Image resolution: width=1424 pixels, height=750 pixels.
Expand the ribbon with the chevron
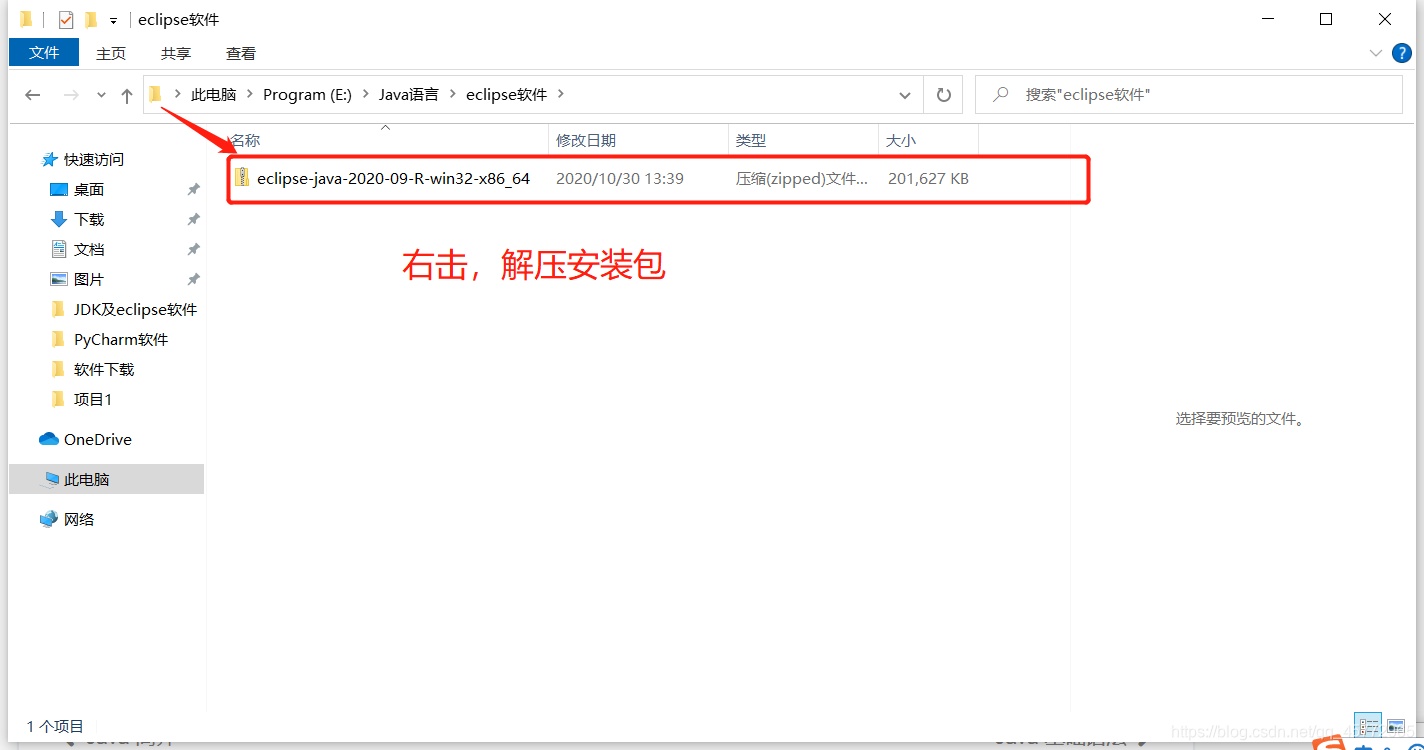[x=1375, y=53]
